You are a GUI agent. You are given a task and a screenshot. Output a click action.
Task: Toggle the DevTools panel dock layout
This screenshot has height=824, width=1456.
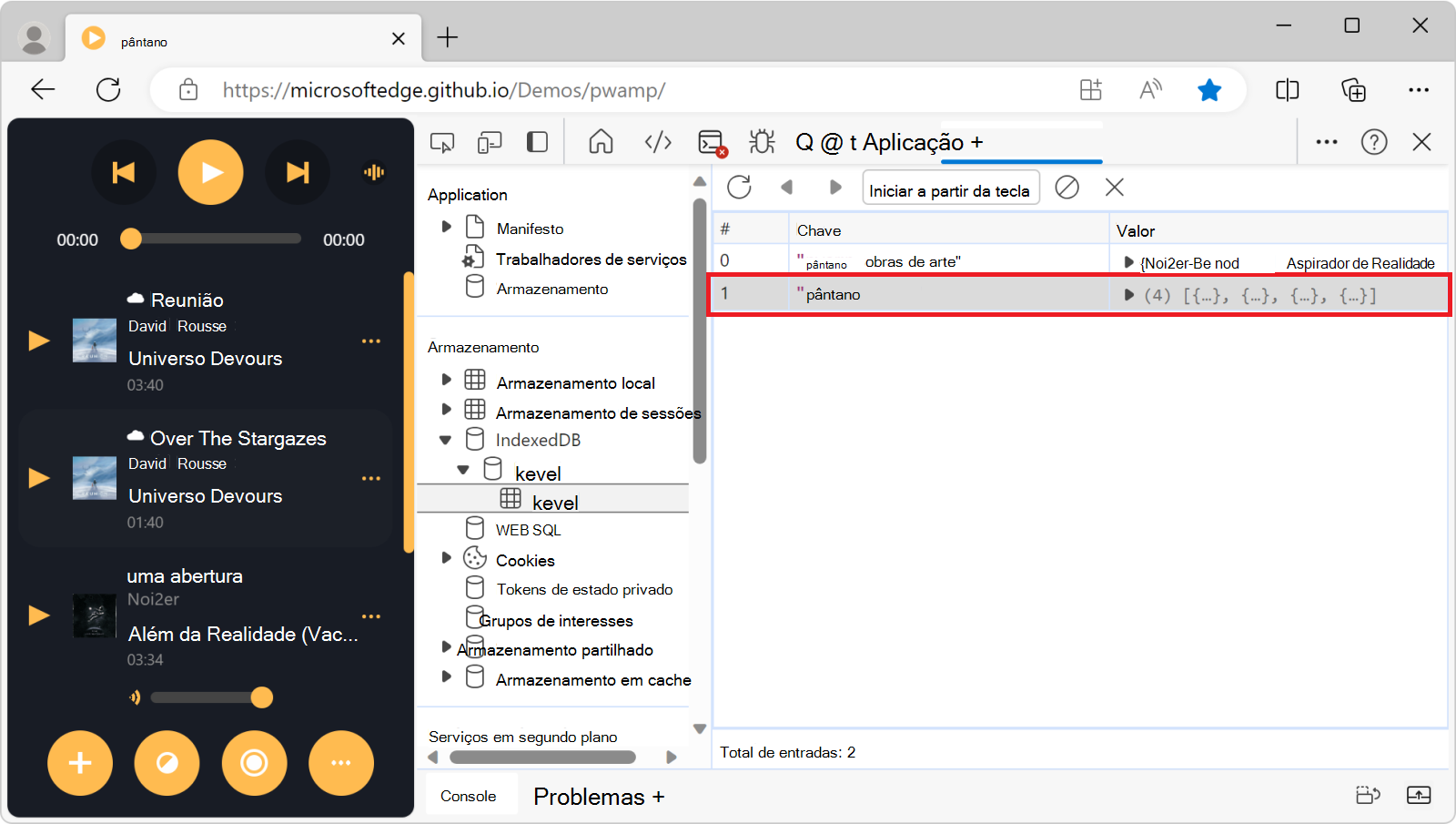[x=537, y=142]
